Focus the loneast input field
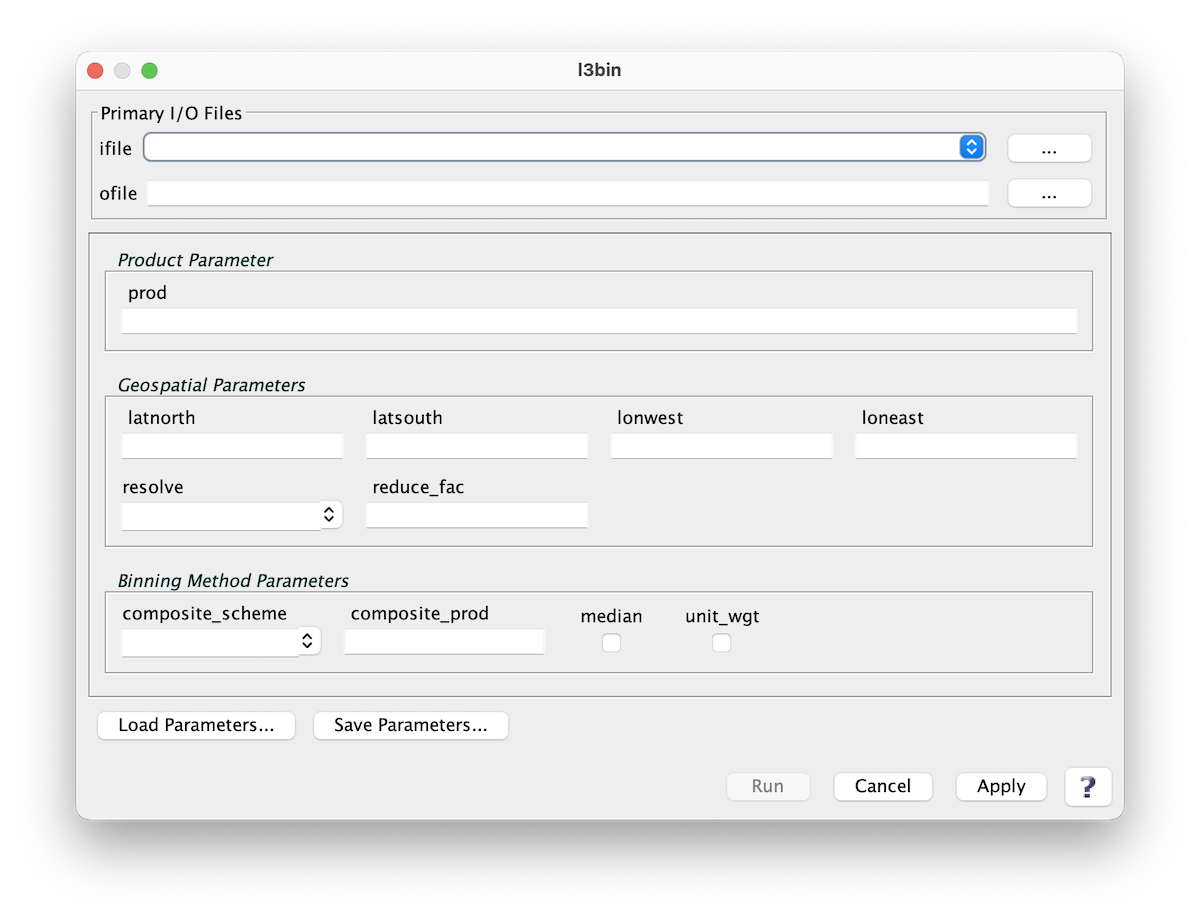Screen dimensions: 1200x920 tap(966, 446)
